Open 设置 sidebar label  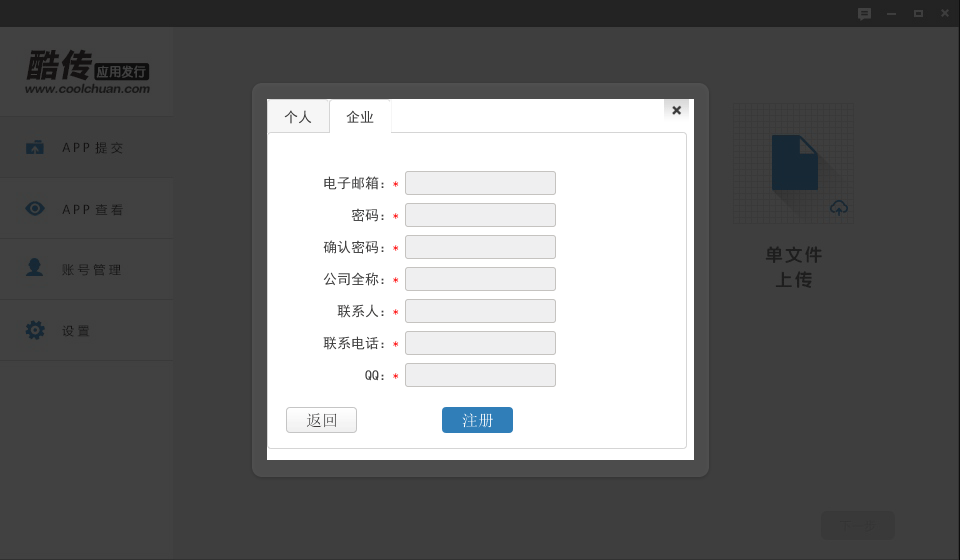76,331
